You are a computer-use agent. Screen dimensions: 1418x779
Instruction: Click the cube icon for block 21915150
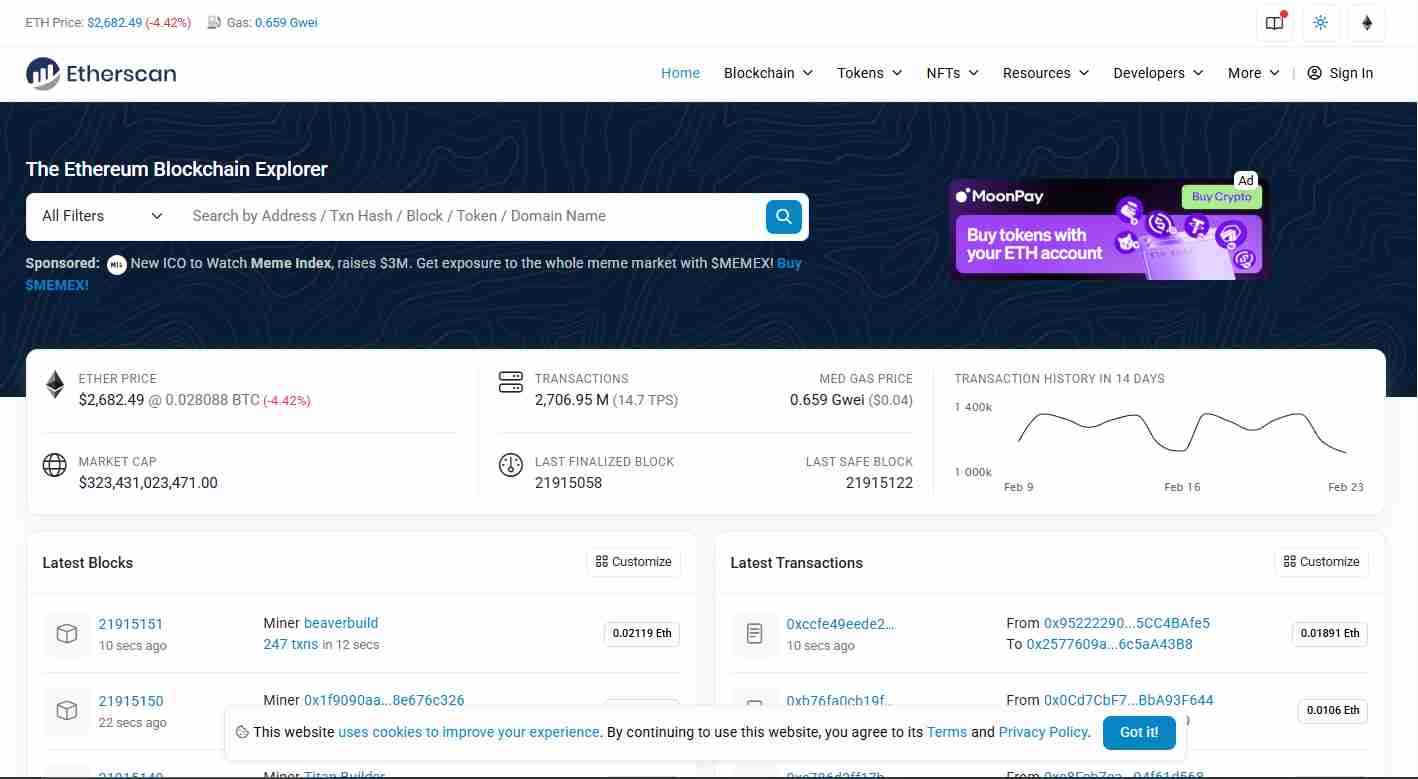67,711
